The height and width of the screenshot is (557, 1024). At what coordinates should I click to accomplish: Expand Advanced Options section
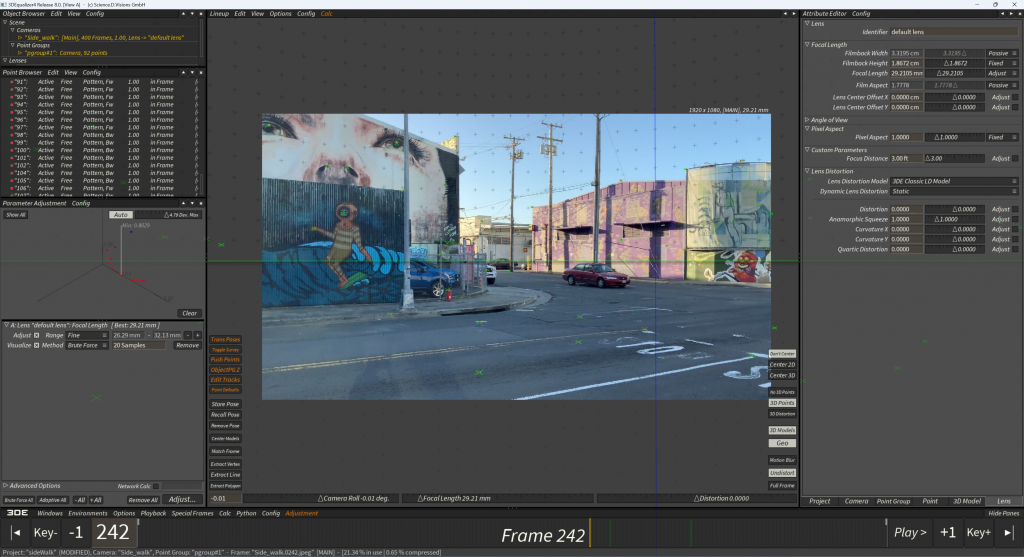click(x=5, y=486)
